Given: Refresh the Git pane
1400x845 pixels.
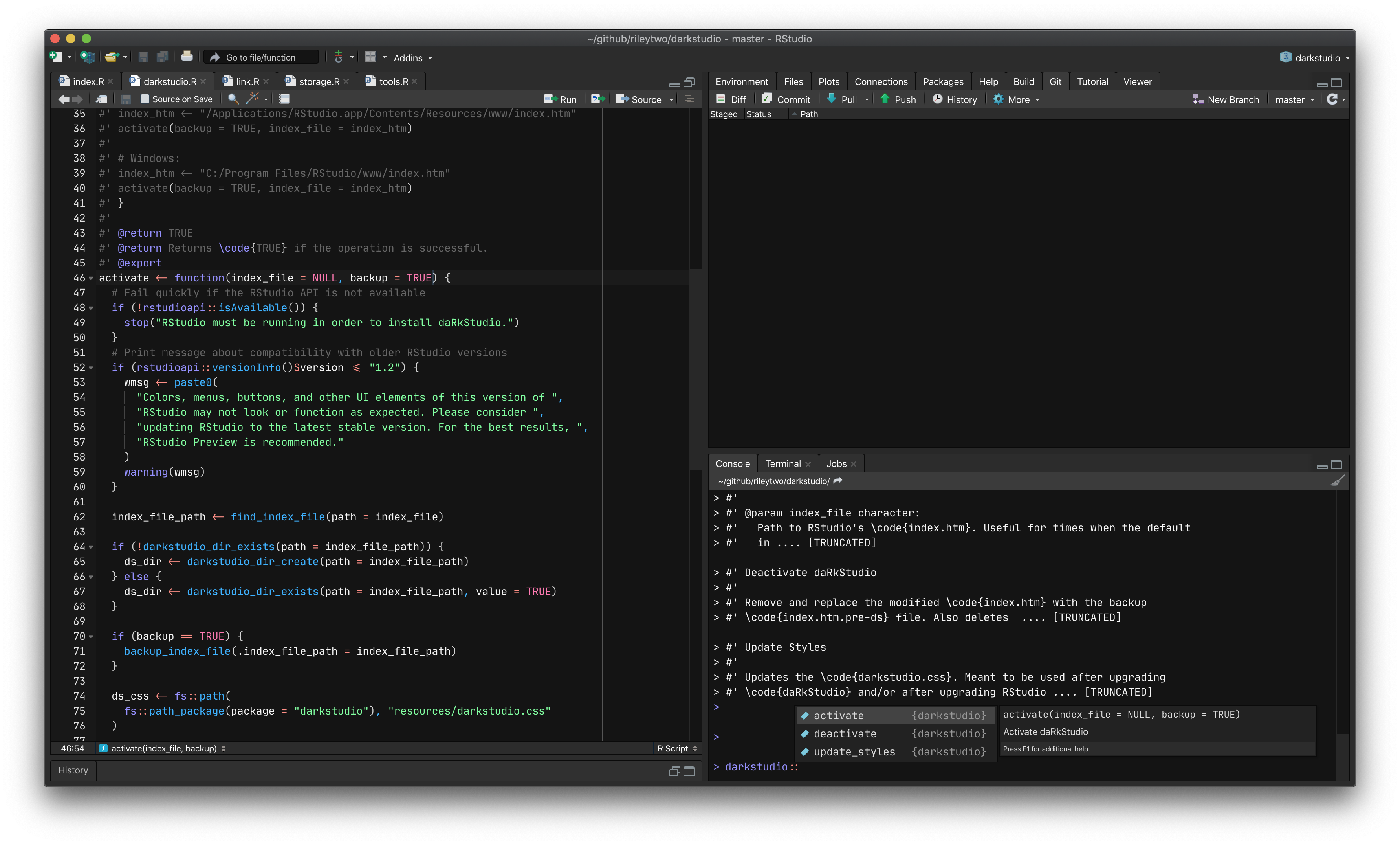Looking at the screenshot, I should [x=1331, y=99].
